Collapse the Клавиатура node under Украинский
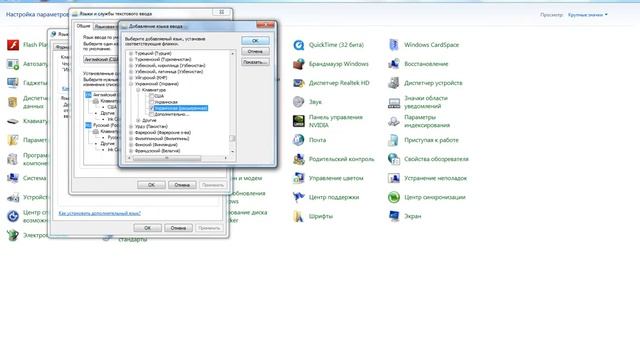The height and width of the screenshot is (360, 640). [138, 90]
